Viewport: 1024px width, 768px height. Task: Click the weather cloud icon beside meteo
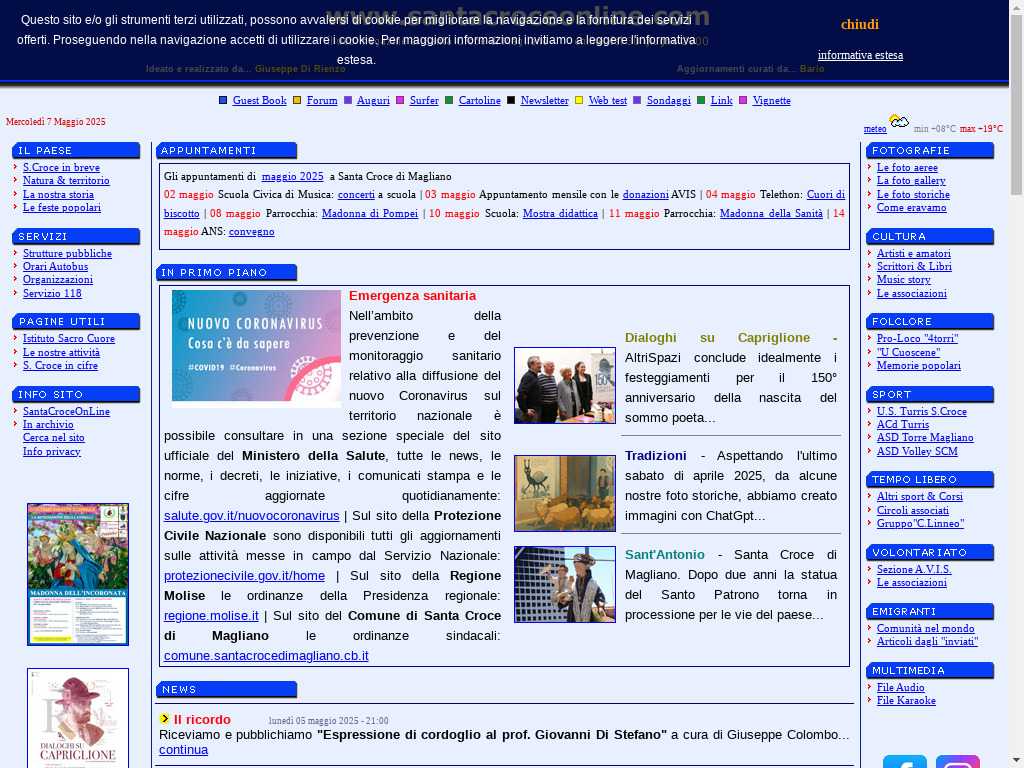899,121
